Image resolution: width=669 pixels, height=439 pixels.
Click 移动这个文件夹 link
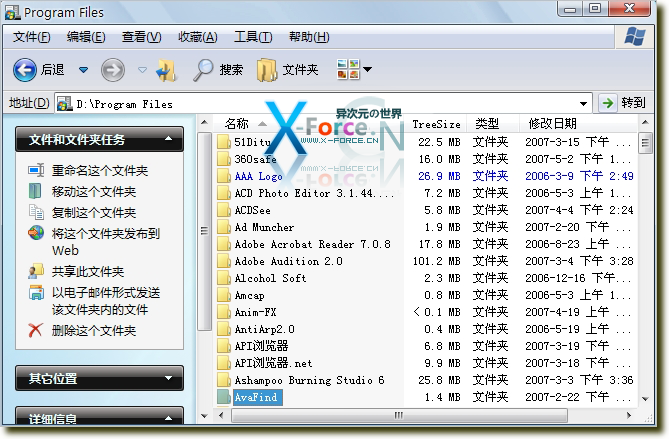coord(93,192)
